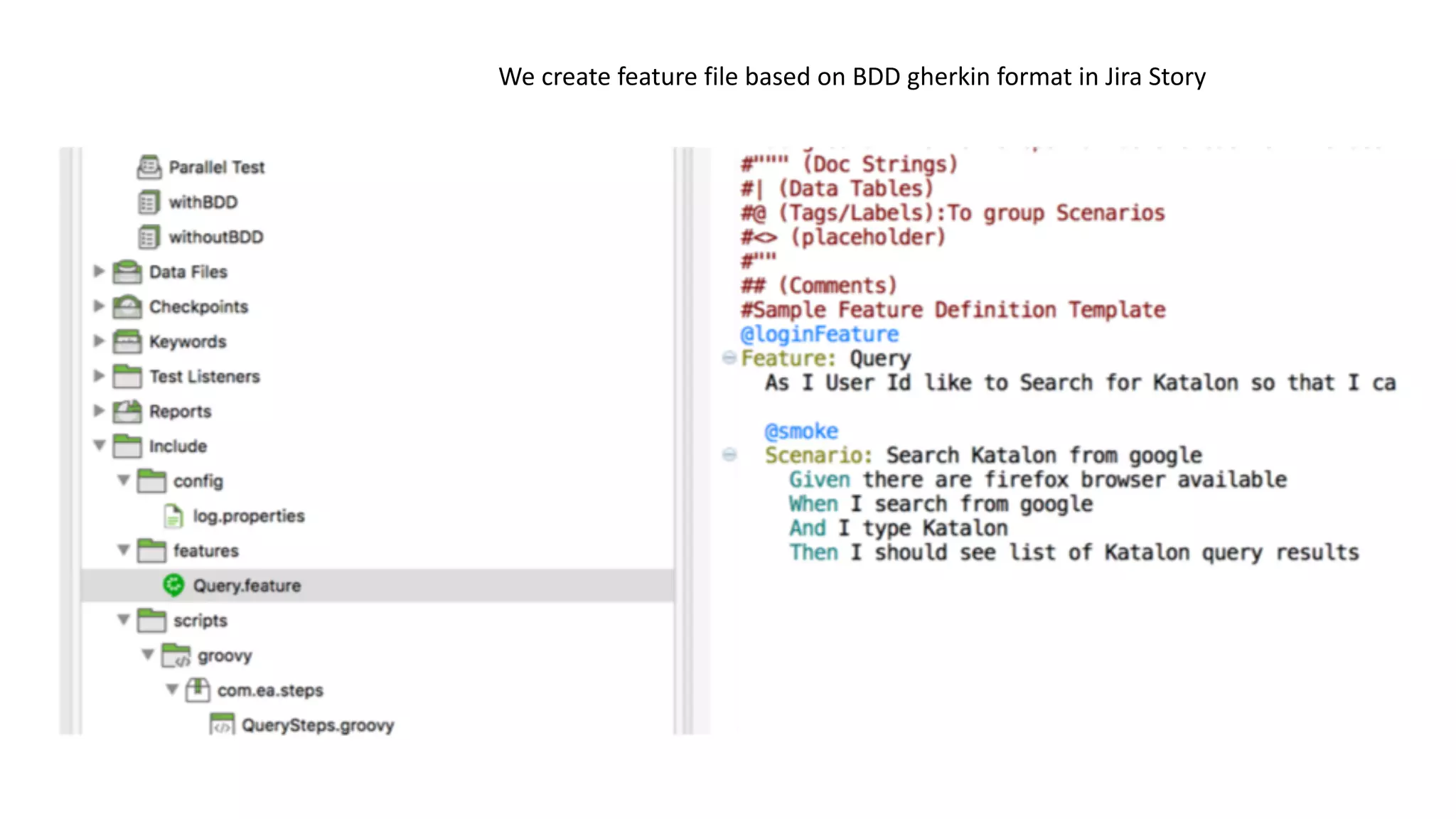The image size is (1456, 819).
Task: Click the Test Listeners folder icon
Action: coord(127,376)
